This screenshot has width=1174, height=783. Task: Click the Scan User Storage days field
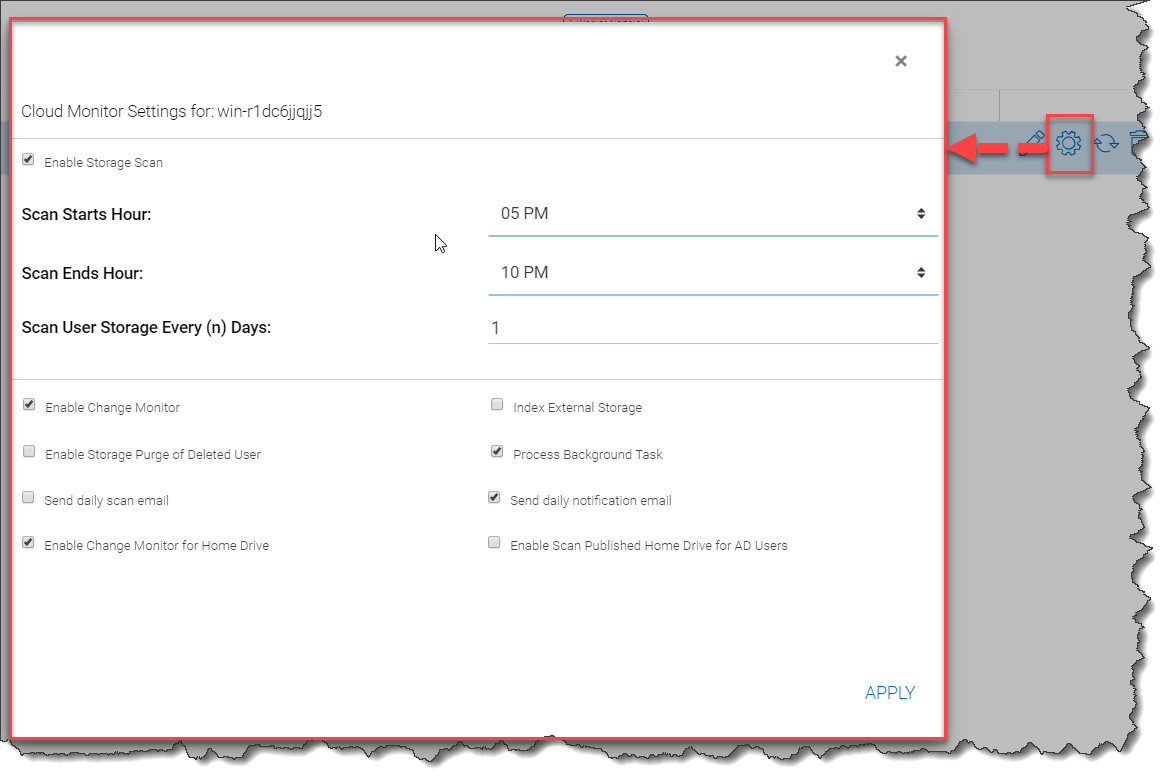pos(713,328)
